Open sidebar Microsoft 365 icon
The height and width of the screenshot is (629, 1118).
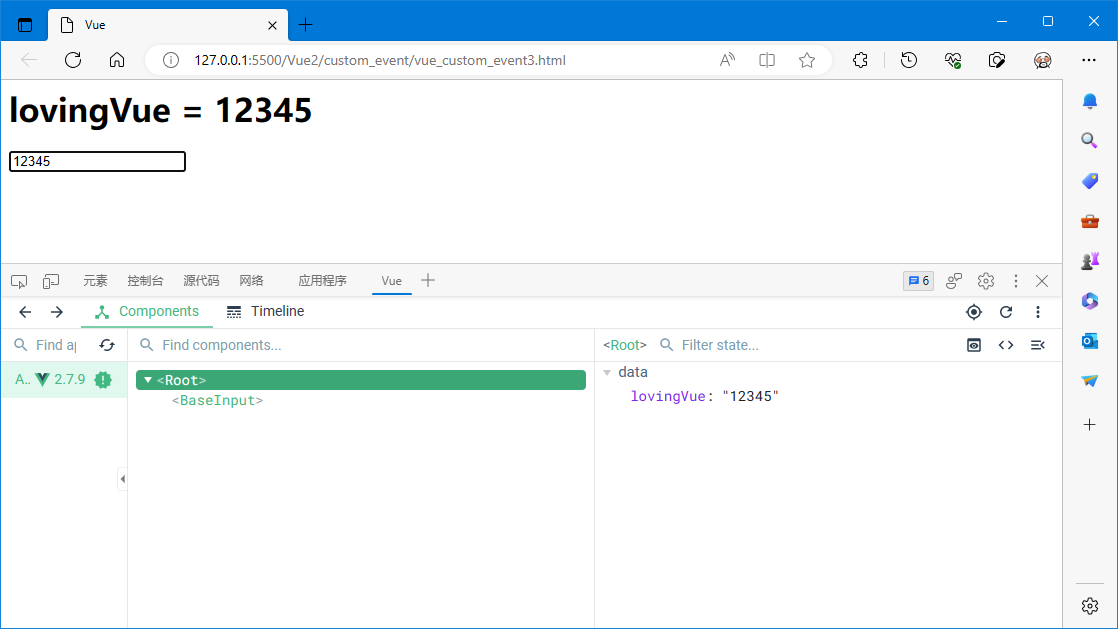pos(1089,301)
